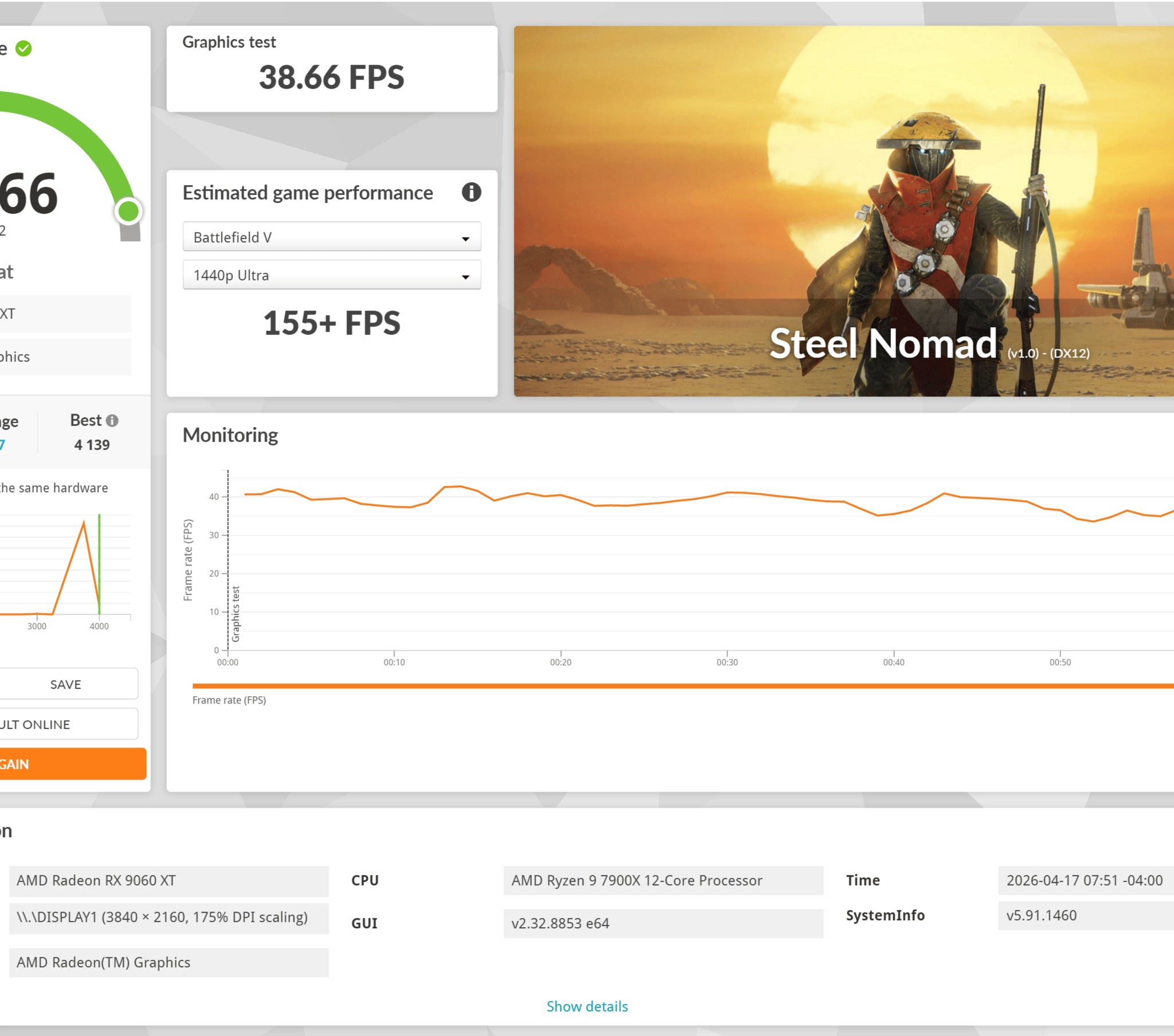Open the Battlefield V game dropdown

332,237
